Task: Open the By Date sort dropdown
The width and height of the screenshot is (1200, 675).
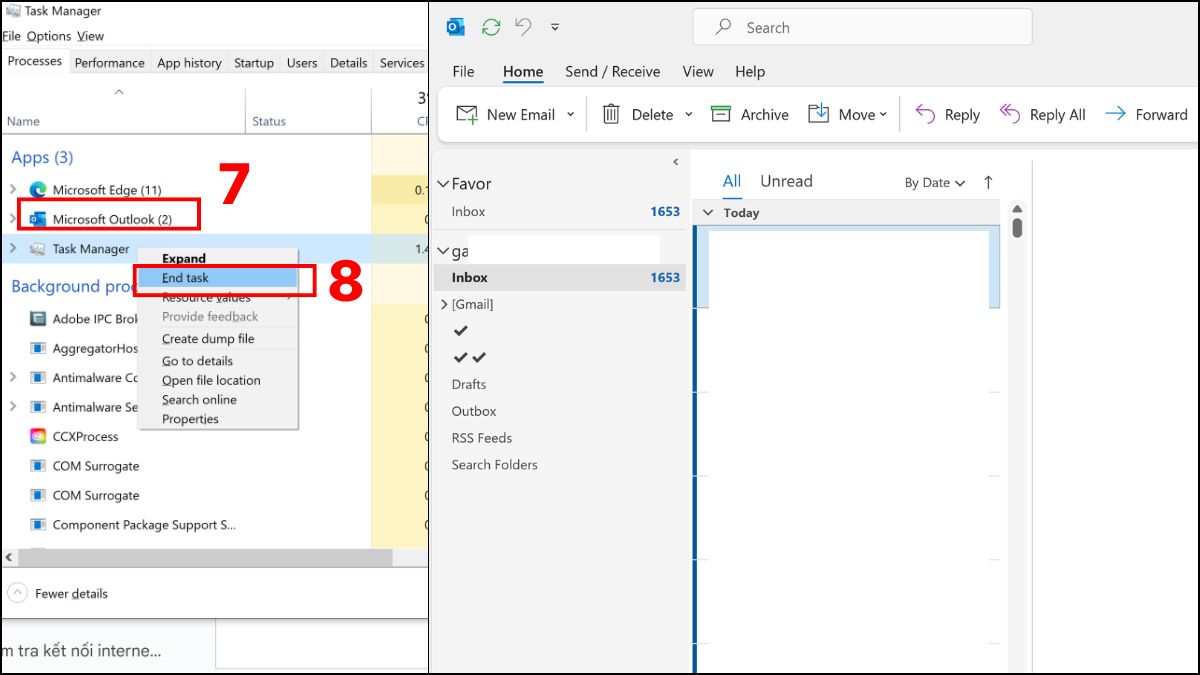Action: (x=935, y=183)
